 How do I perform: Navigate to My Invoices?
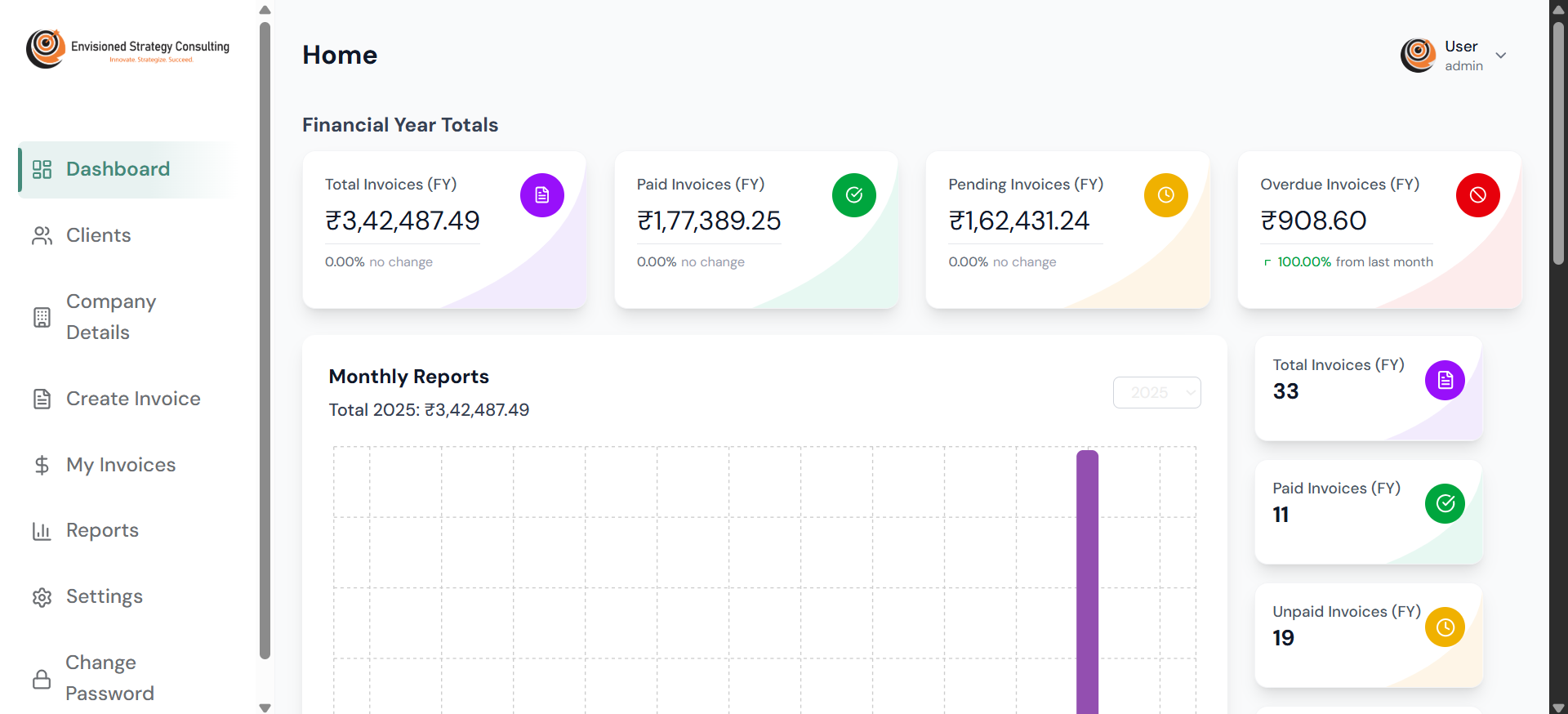click(x=120, y=465)
